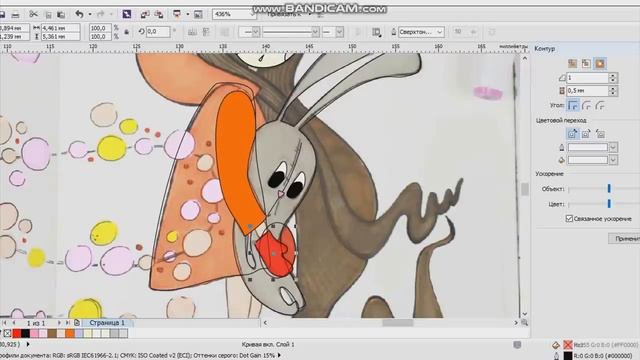Click the Copy icon in the toolbar
Screen dimensions: 640x360
pos(48,15)
